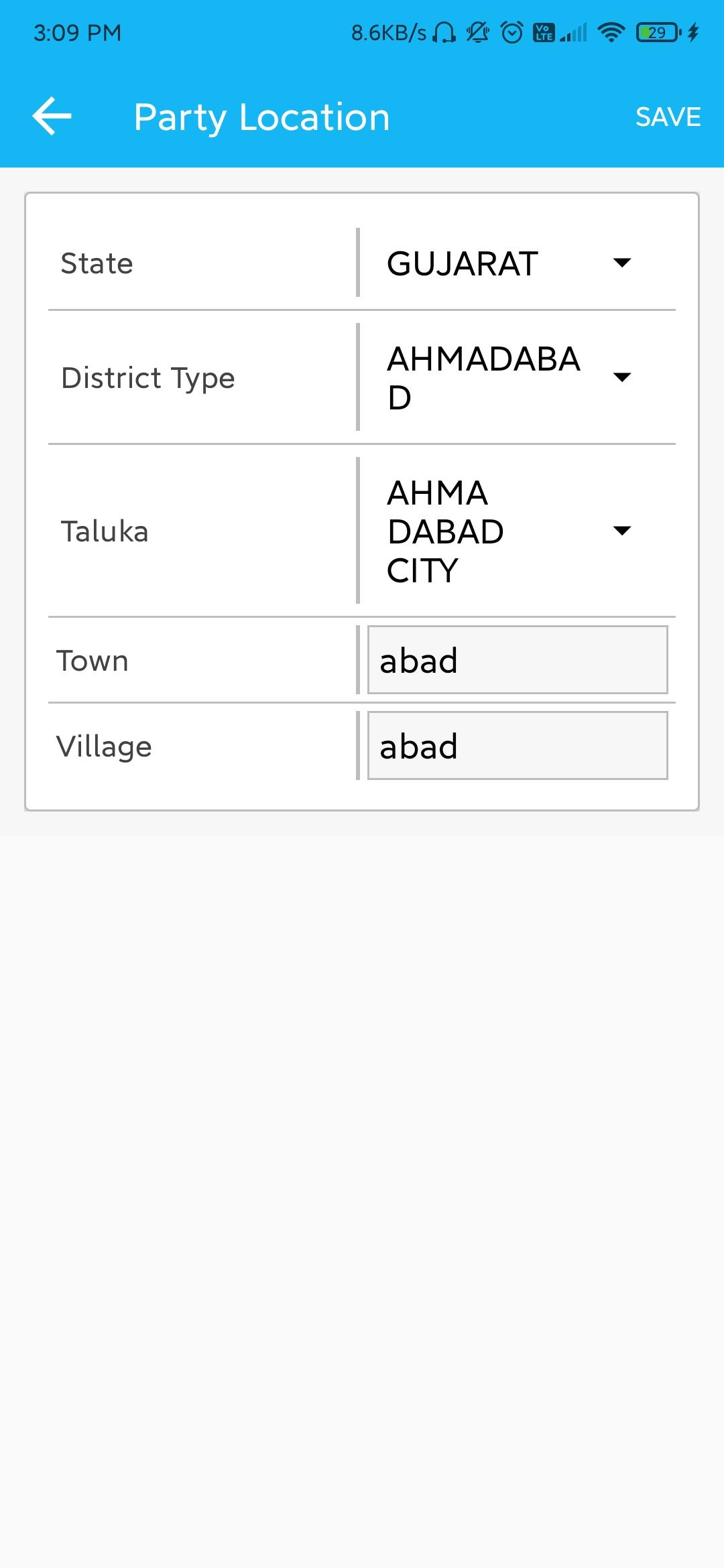Tap the Wi-Fi status icon
Image resolution: width=724 pixels, height=1568 pixels.
[611, 32]
